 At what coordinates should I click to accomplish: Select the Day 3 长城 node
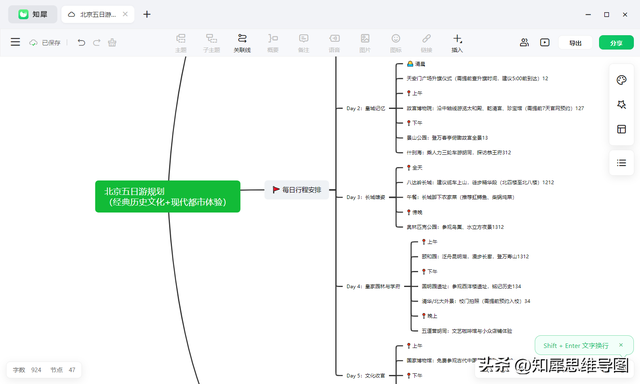(x=366, y=197)
